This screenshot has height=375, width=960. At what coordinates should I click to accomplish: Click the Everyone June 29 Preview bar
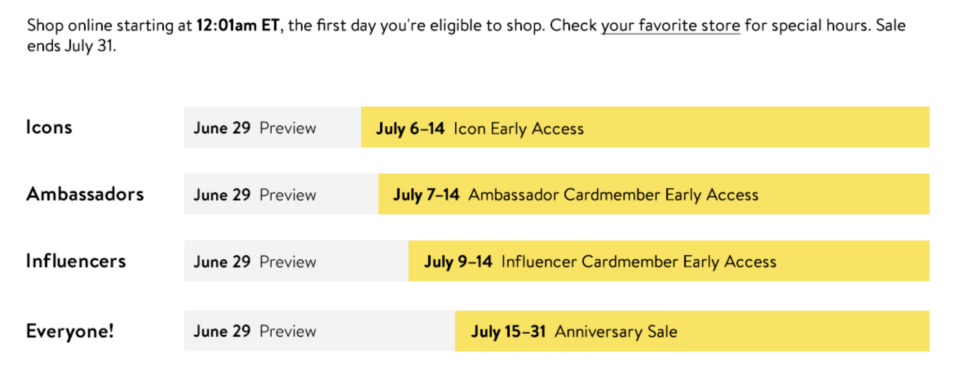pyautogui.click(x=320, y=331)
